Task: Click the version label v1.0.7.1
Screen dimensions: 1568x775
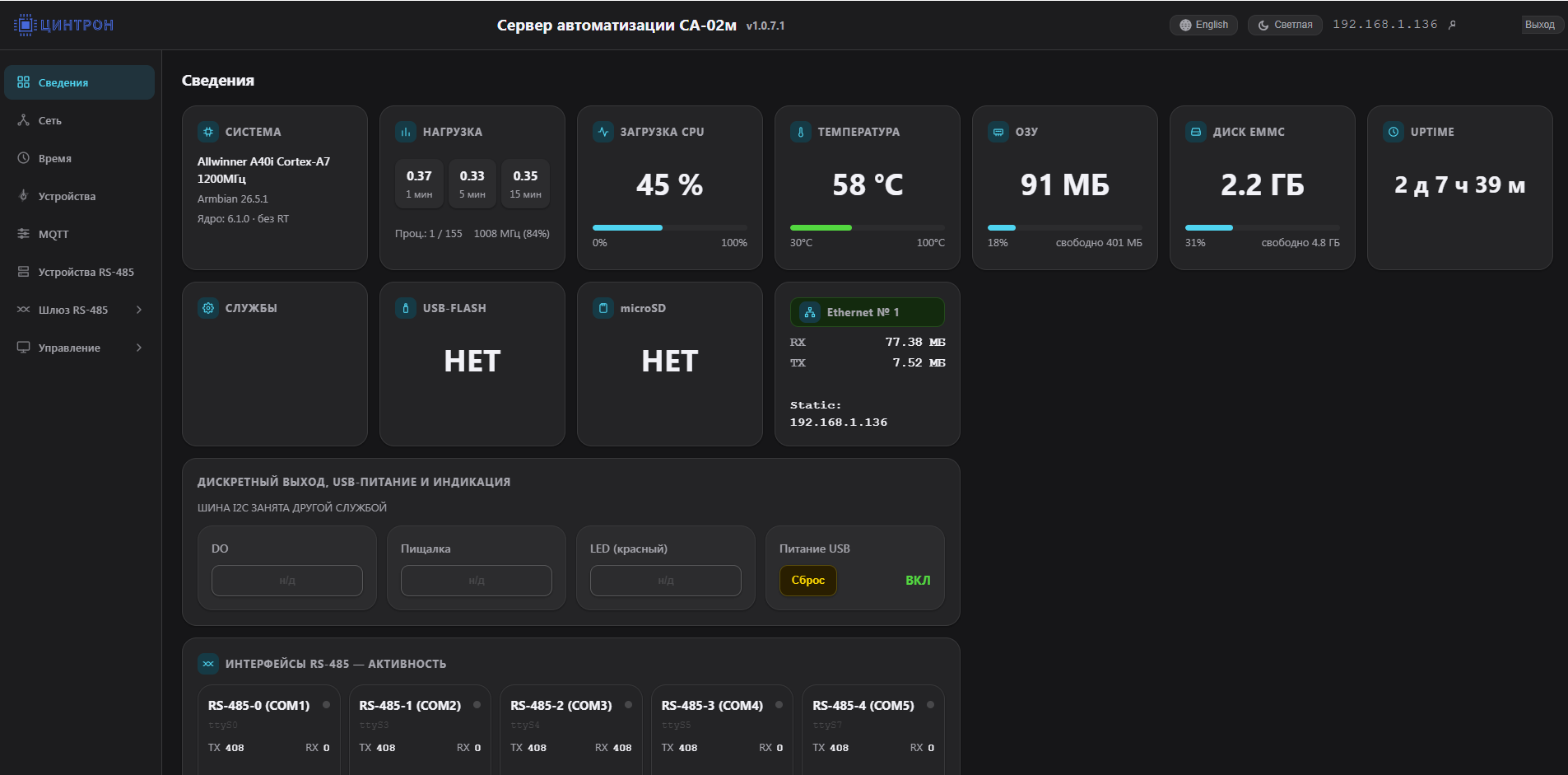Action: pyautogui.click(x=765, y=26)
